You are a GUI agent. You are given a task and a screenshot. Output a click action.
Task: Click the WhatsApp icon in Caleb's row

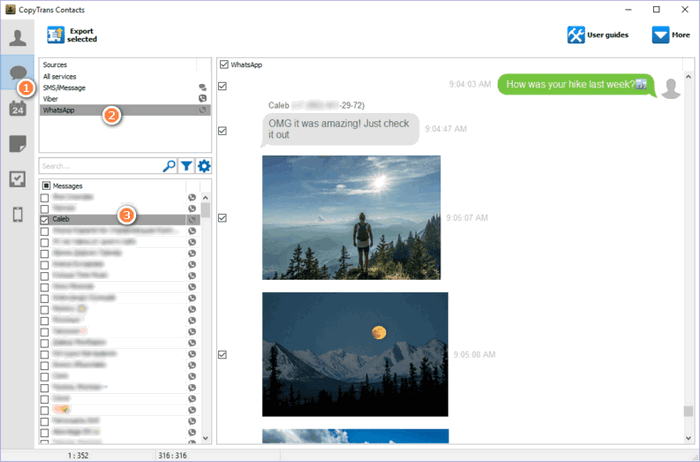192,219
